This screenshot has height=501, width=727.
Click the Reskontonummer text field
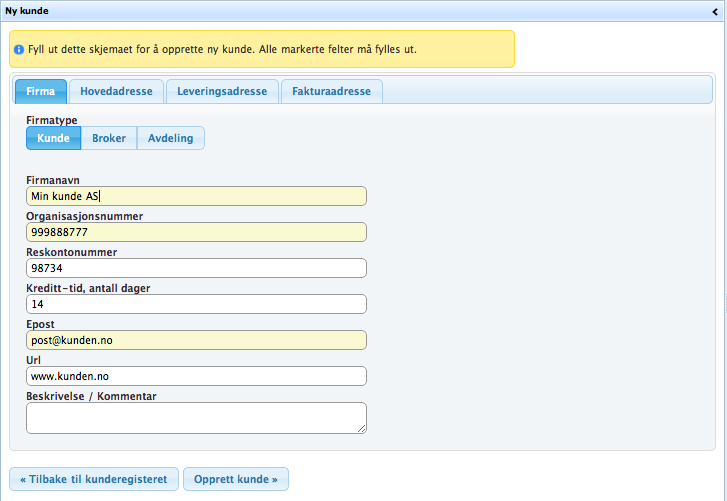196,268
